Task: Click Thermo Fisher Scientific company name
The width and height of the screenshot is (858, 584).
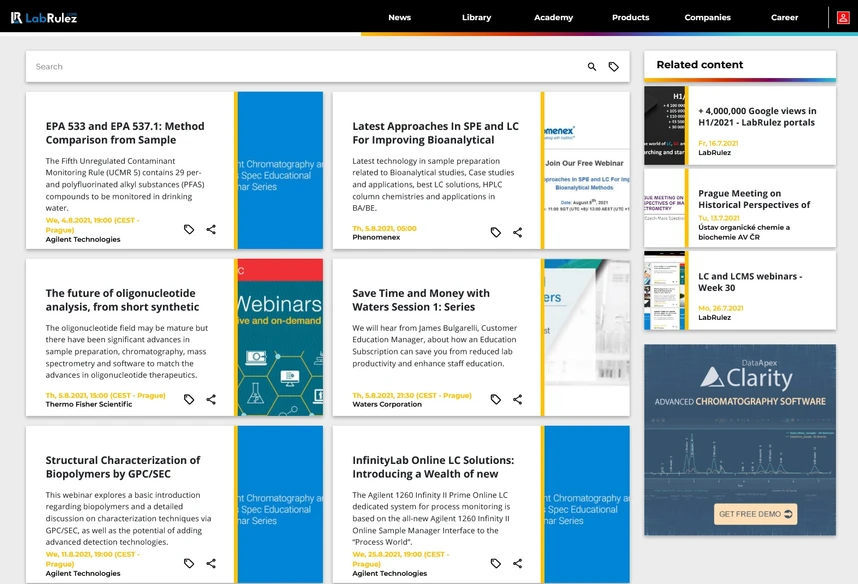Action: [89, 404]
